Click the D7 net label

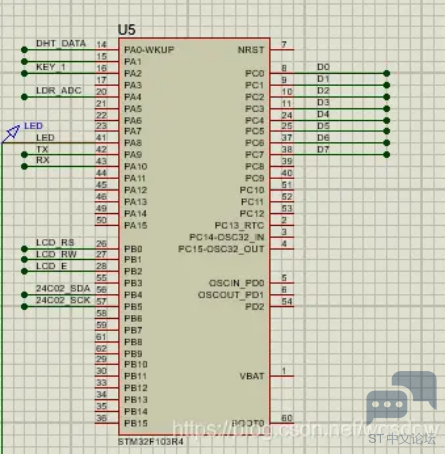point(323,149)
